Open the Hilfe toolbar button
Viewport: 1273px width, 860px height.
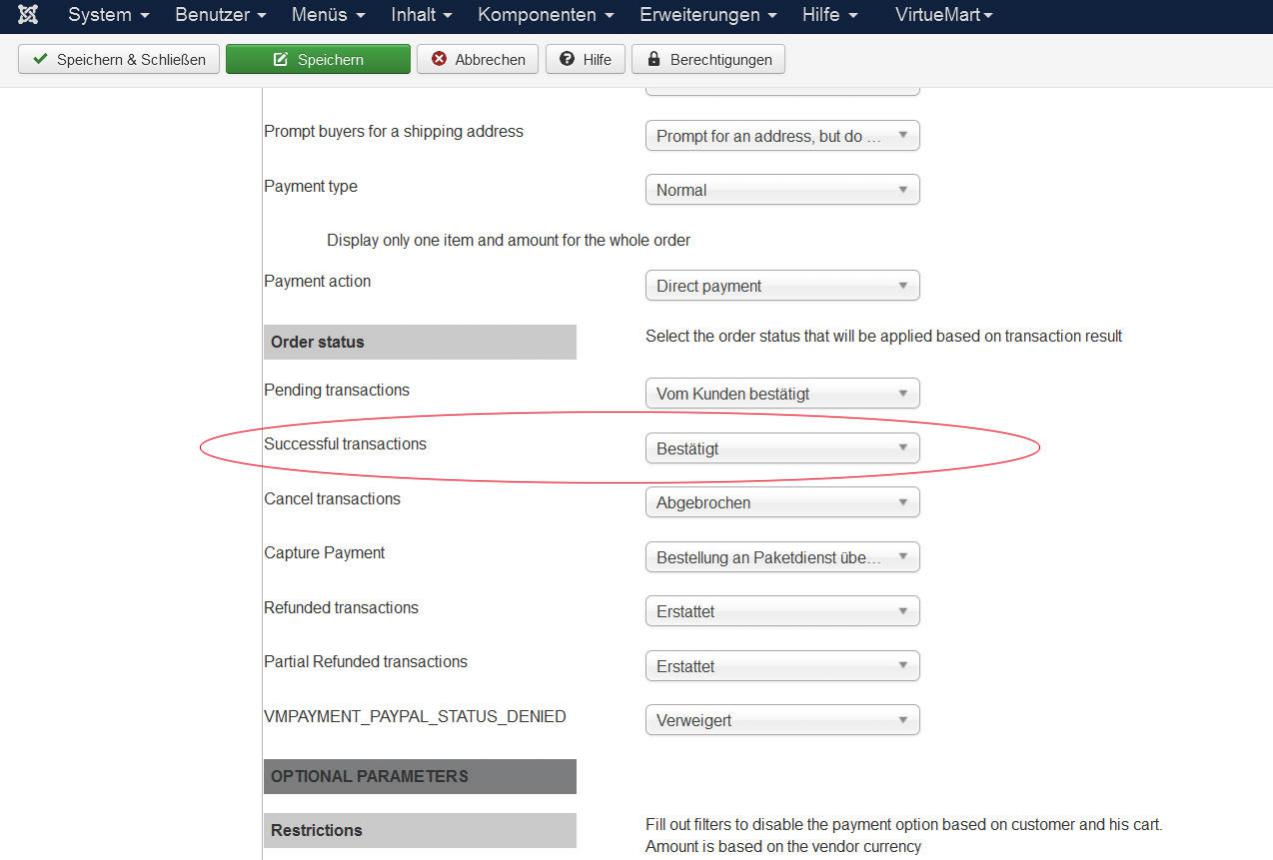[x=585, y=59]
